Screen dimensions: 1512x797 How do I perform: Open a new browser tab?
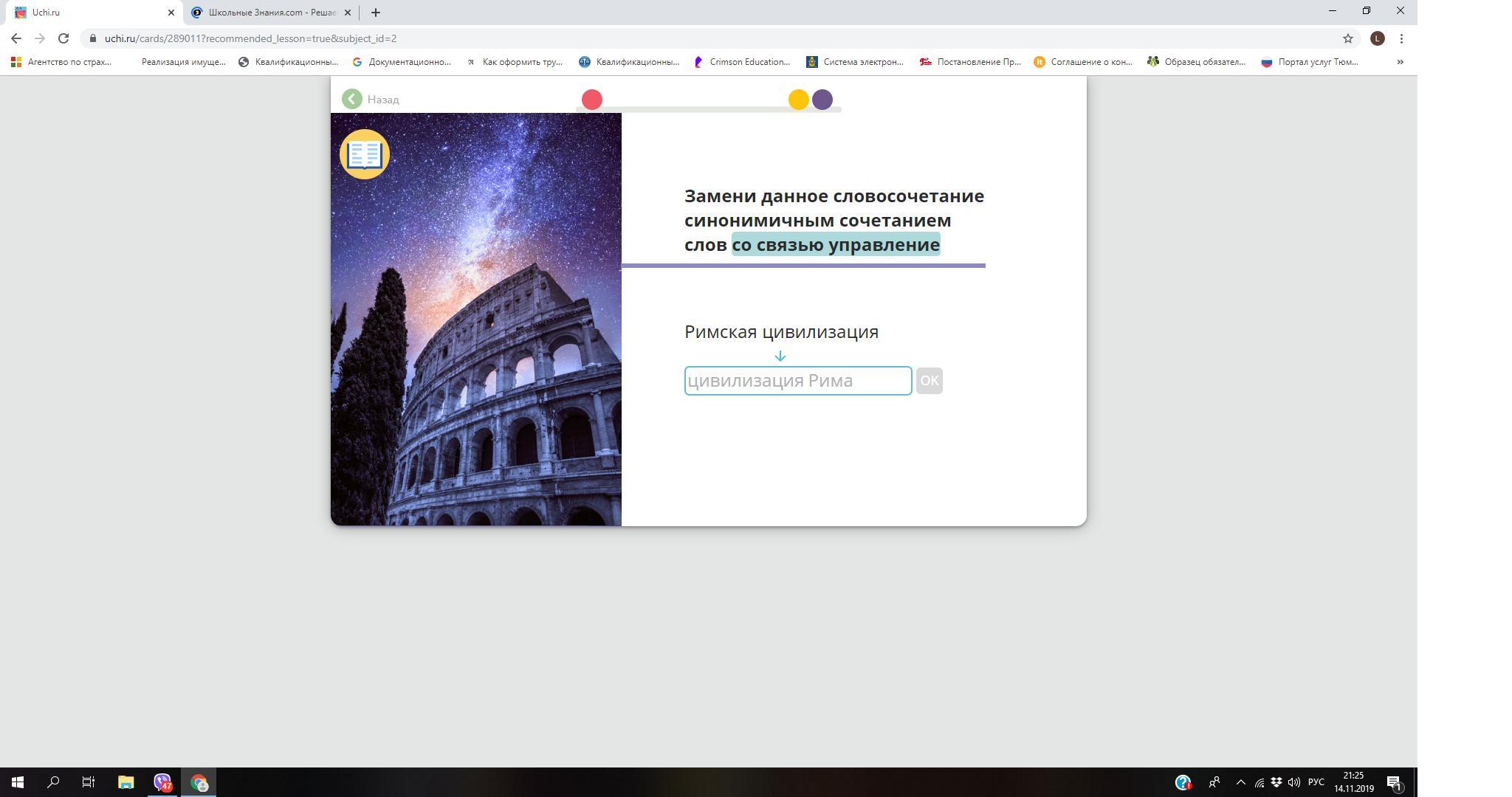(x=375, y=13)
